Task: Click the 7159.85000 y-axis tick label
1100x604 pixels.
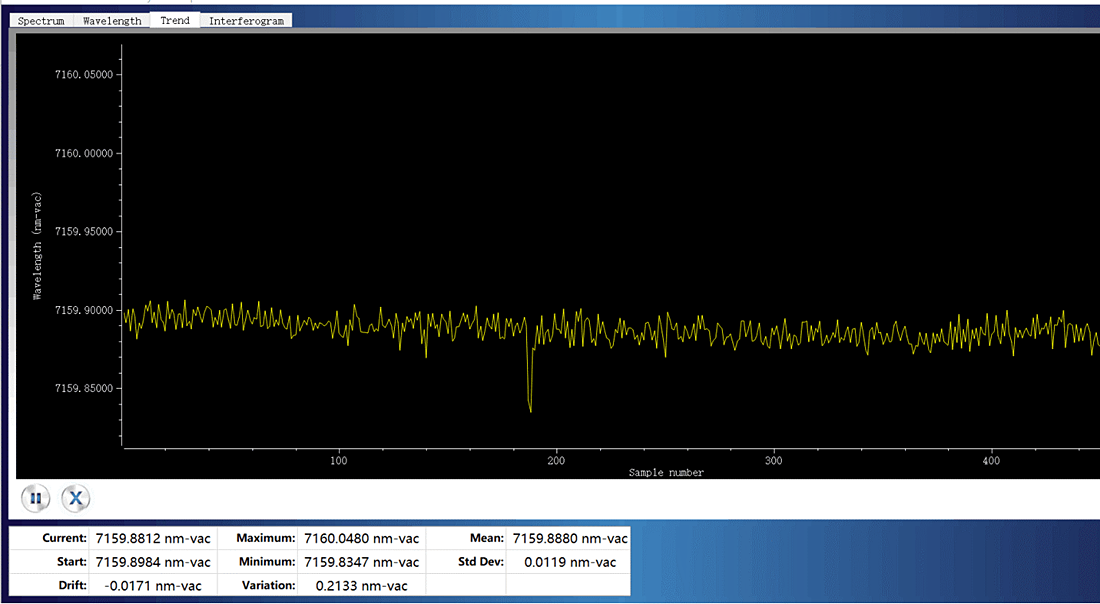Action: tap(83, 389)
